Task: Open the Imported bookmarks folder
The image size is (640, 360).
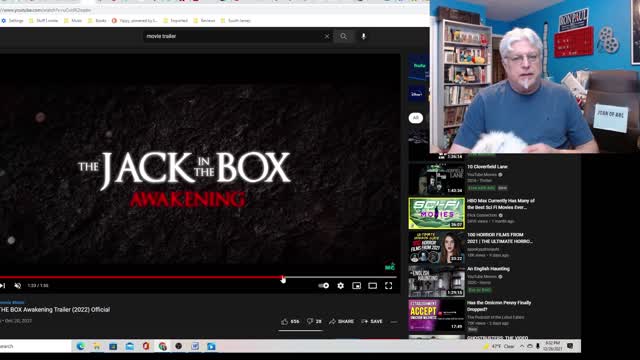Action: point(176,20)
